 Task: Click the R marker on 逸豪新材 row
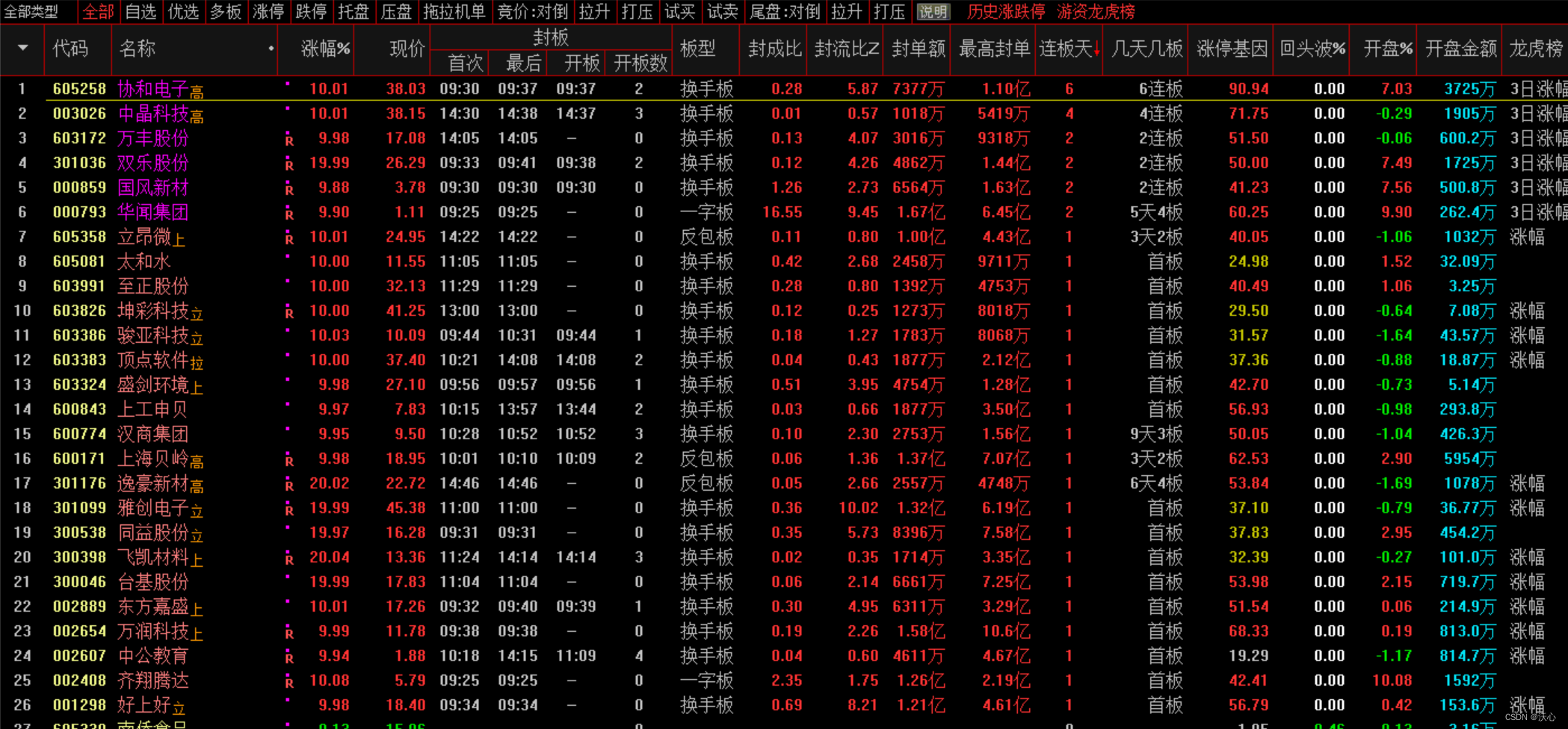coord(289,485)
